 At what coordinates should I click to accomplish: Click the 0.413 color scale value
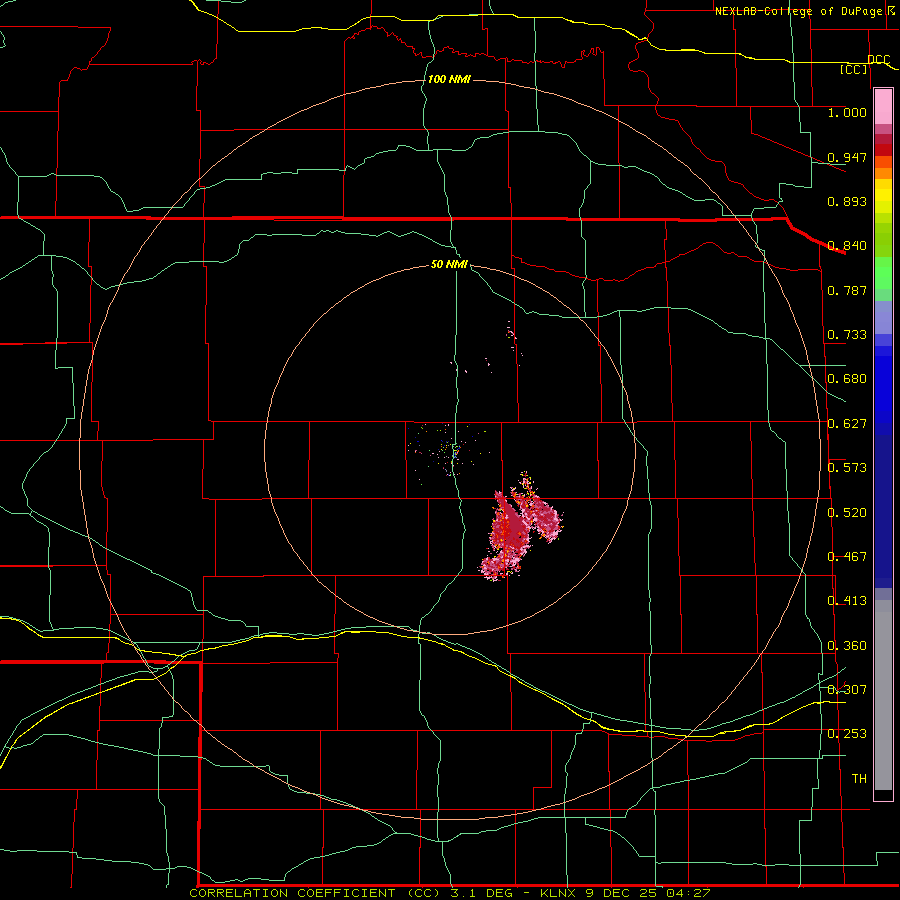pos(847,601)
